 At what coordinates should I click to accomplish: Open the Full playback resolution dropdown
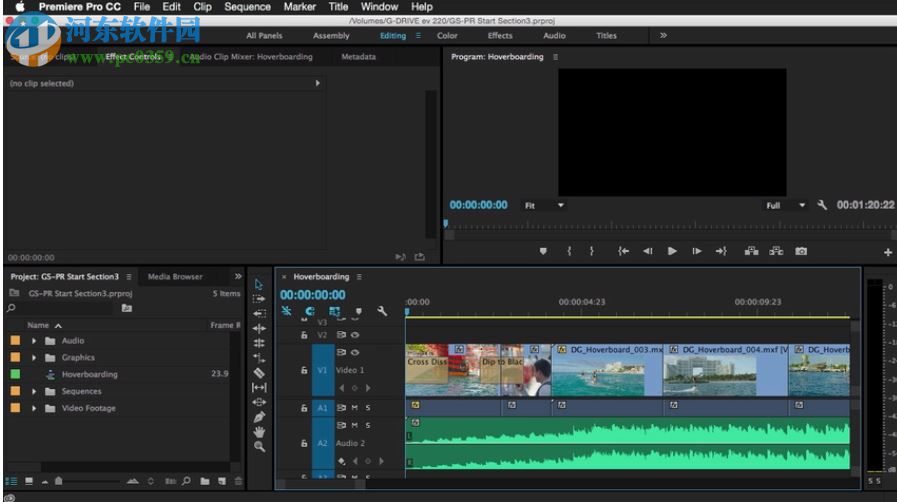[785, 205]
